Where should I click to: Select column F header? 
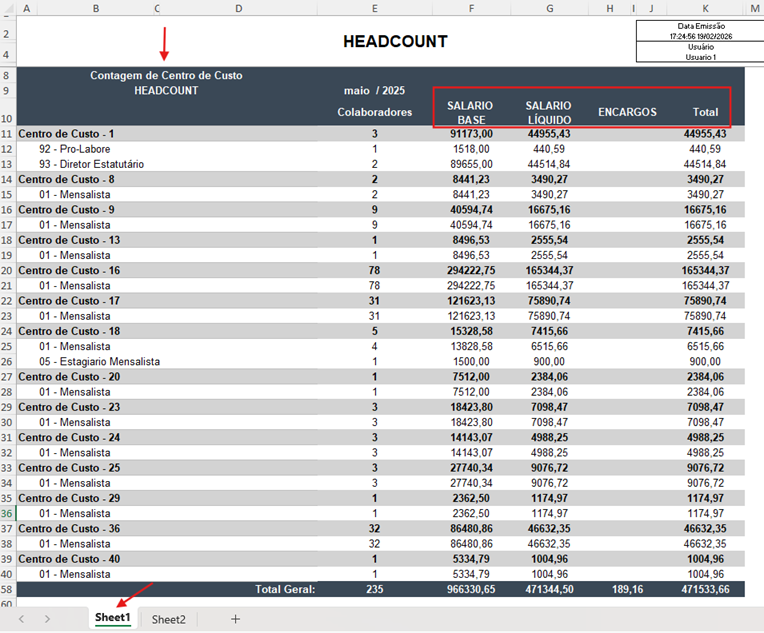[471, 8]
